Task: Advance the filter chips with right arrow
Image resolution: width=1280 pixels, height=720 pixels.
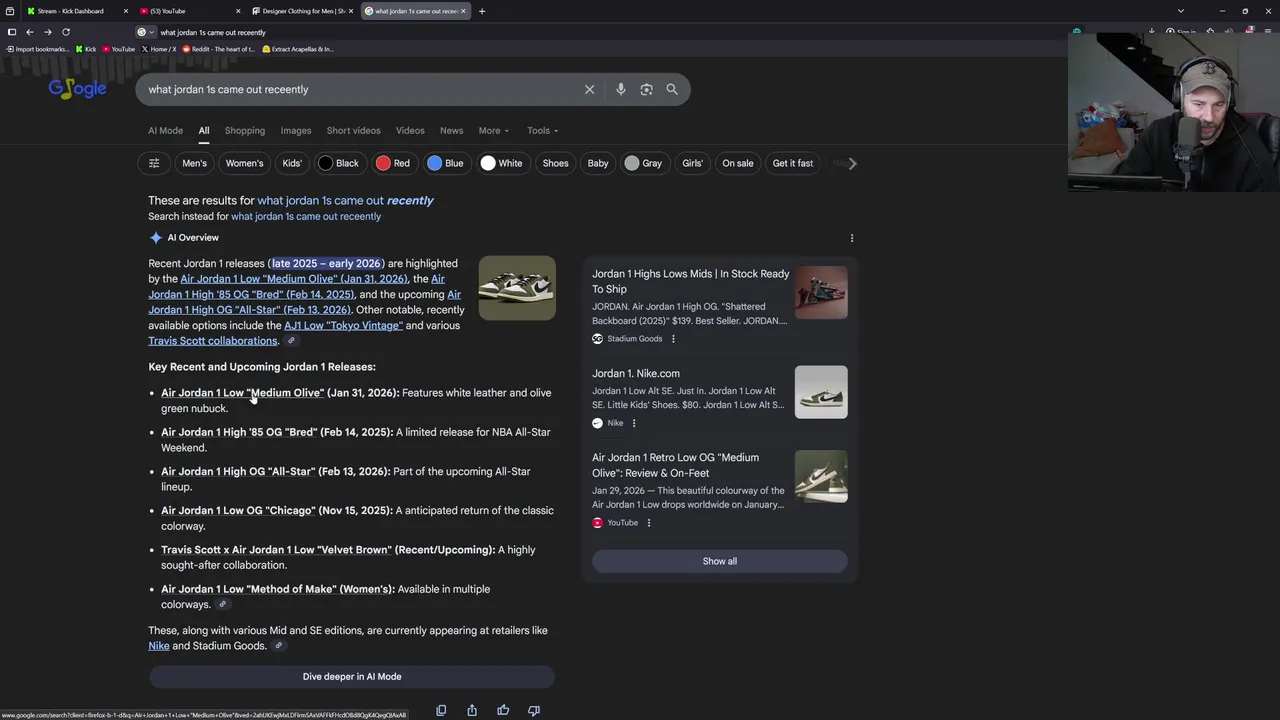Action: pyautogui.click(x=852, y=163)
